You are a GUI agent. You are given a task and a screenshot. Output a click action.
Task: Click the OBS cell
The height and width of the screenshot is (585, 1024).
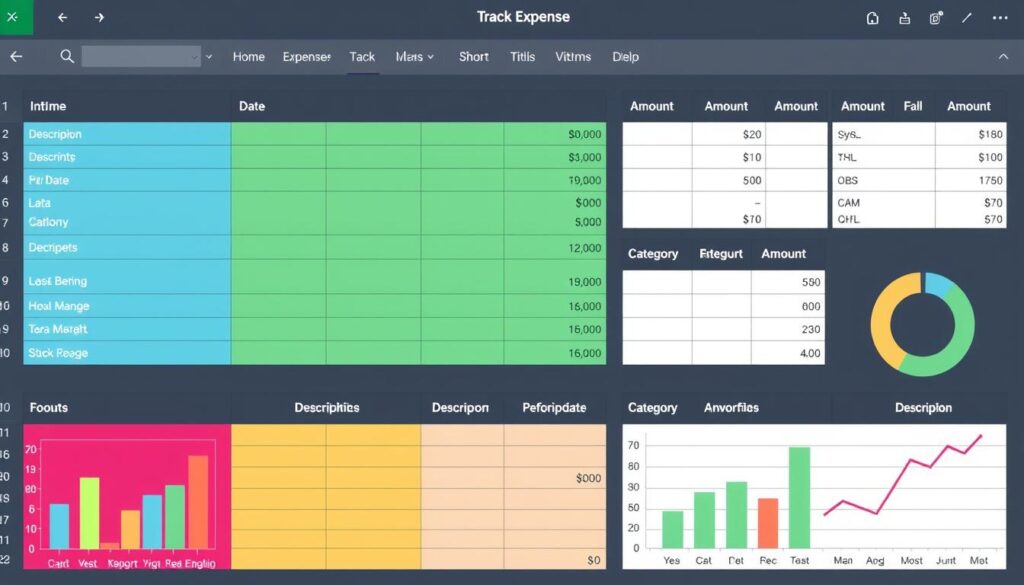883,180
